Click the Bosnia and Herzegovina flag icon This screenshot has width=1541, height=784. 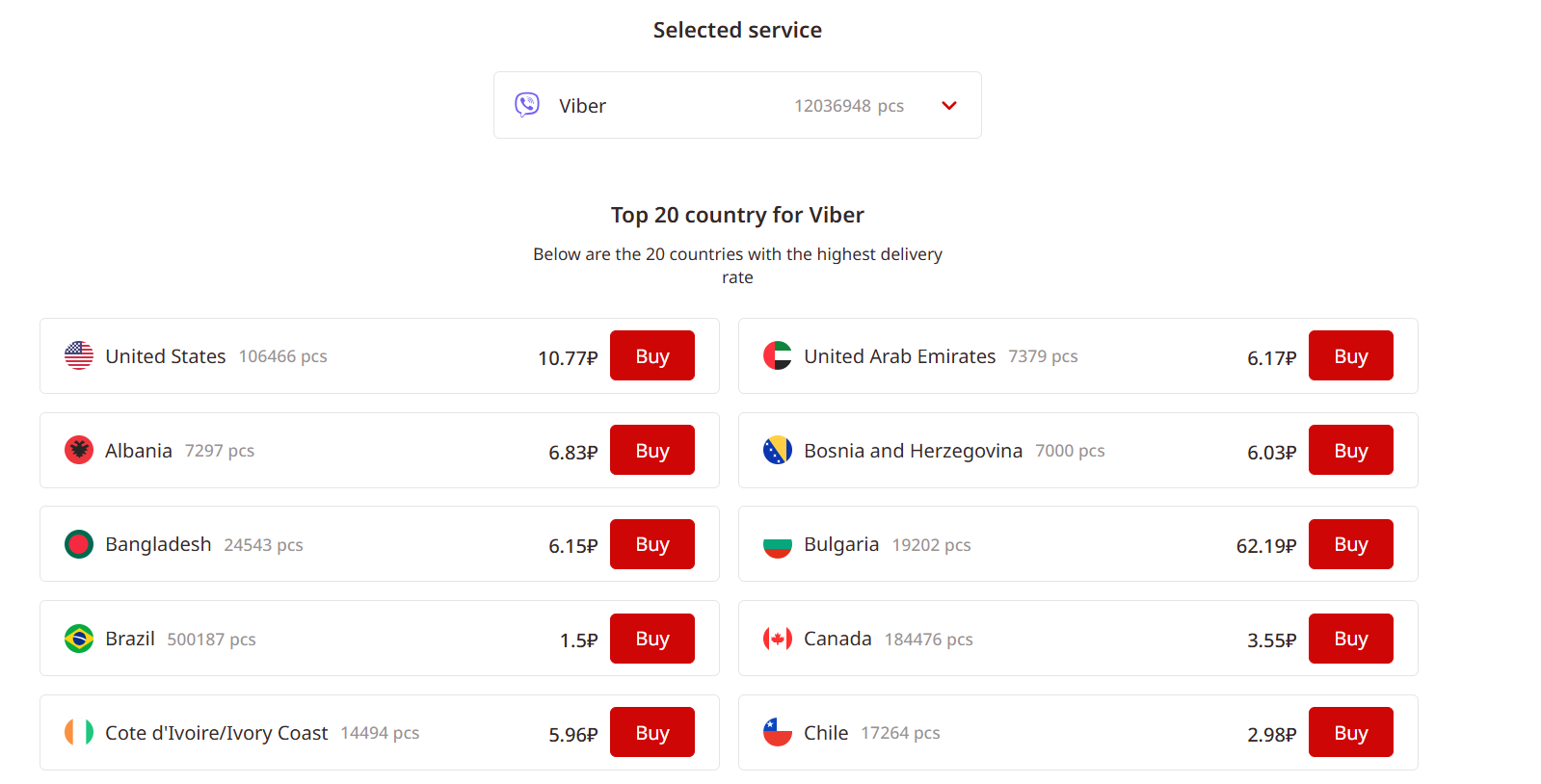tap(778, 450)
